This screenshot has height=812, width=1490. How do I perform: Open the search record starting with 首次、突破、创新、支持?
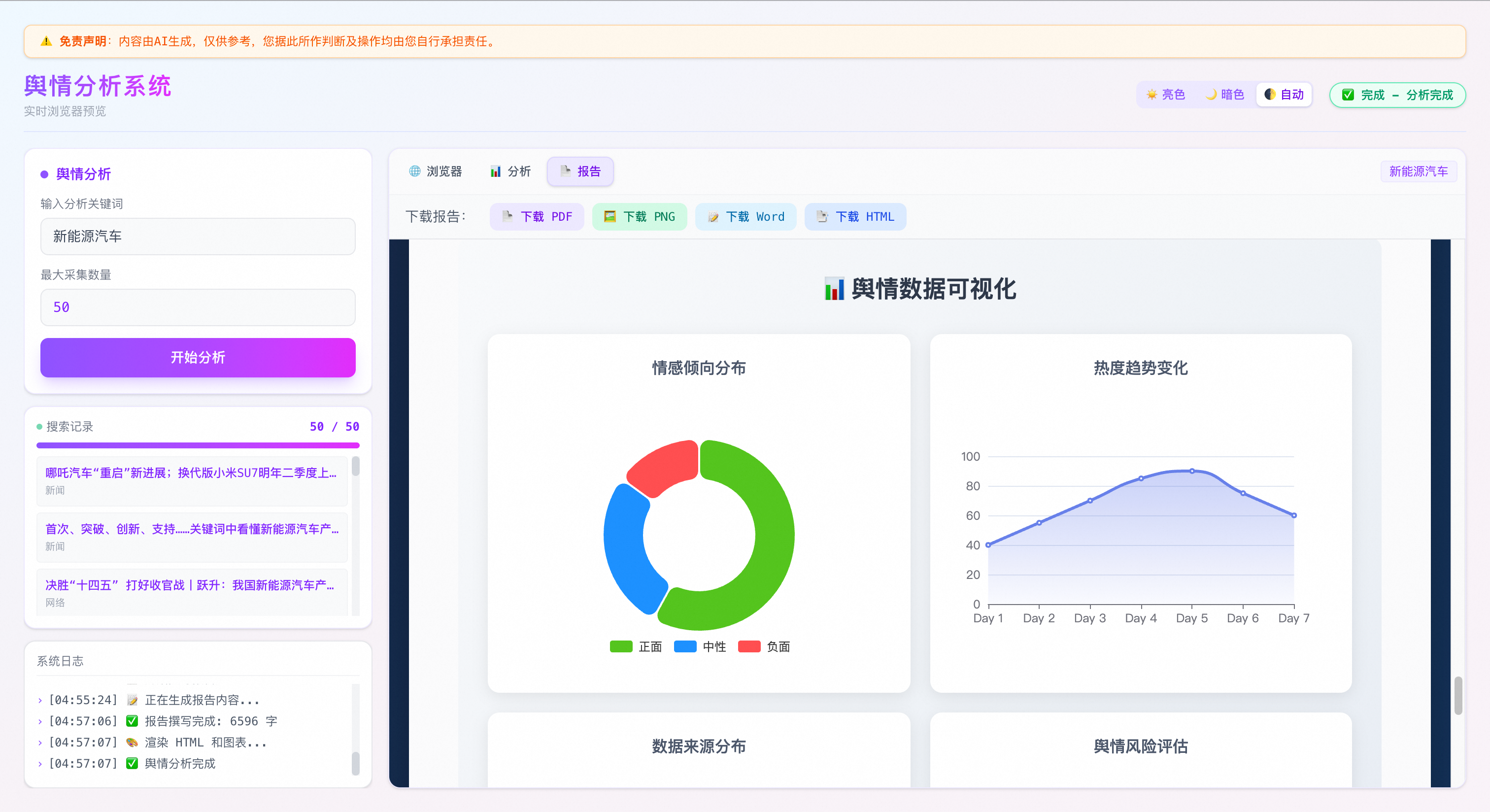click(x=192, y=537)
